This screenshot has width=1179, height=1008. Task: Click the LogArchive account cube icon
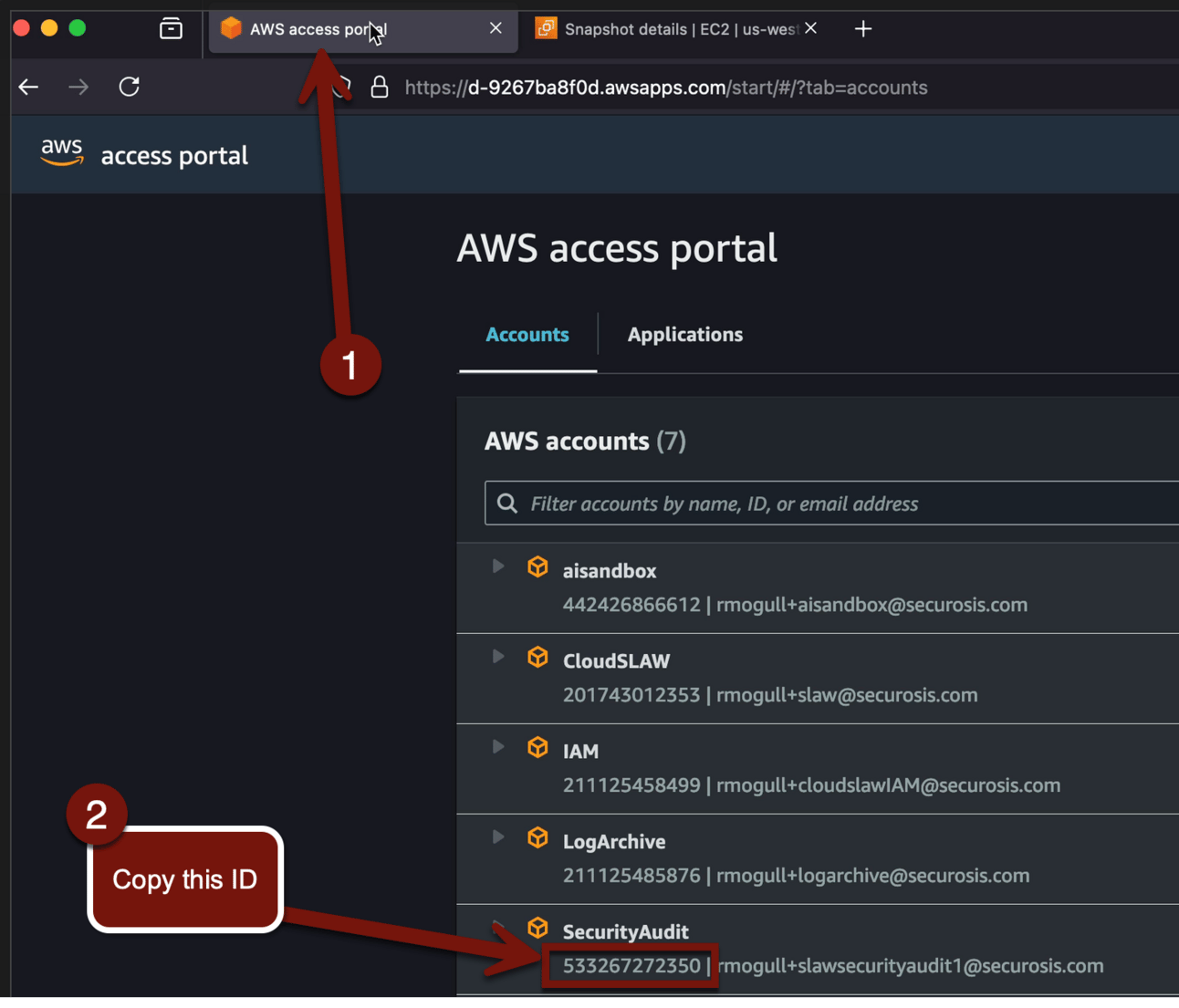pos(537,838)
